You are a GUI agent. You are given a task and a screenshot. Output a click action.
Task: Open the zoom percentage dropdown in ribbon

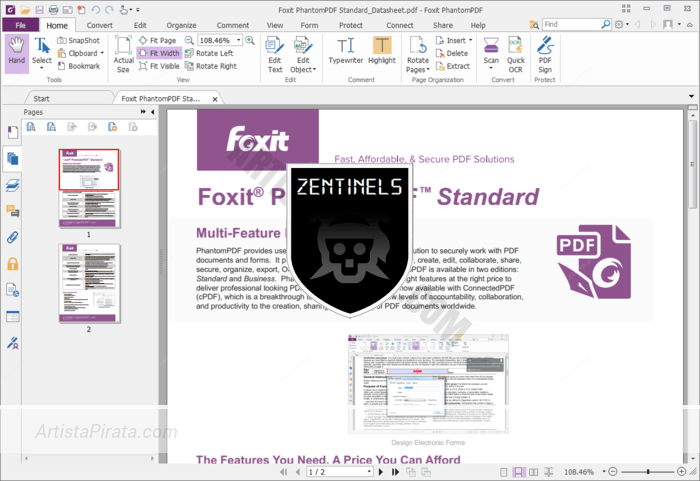pyautogui.click(x=237, y=41)
